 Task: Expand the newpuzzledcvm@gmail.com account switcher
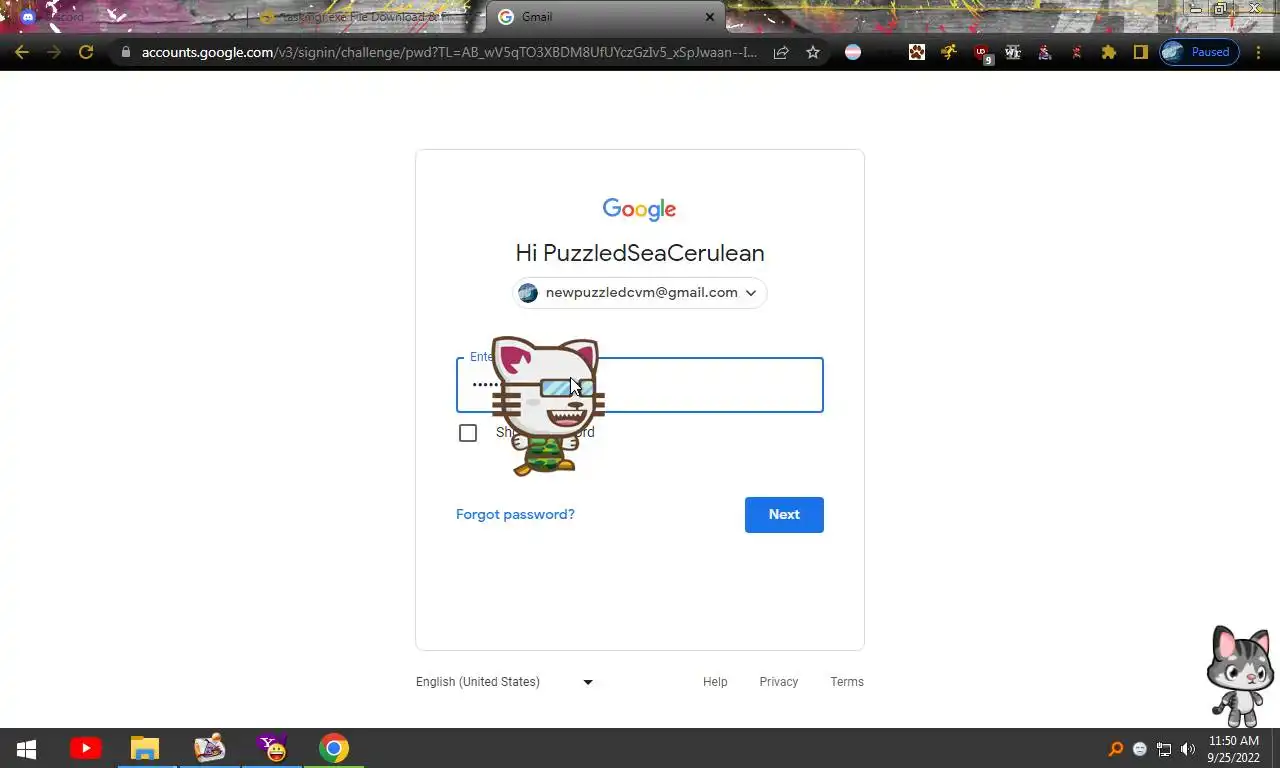coord(640,293)
